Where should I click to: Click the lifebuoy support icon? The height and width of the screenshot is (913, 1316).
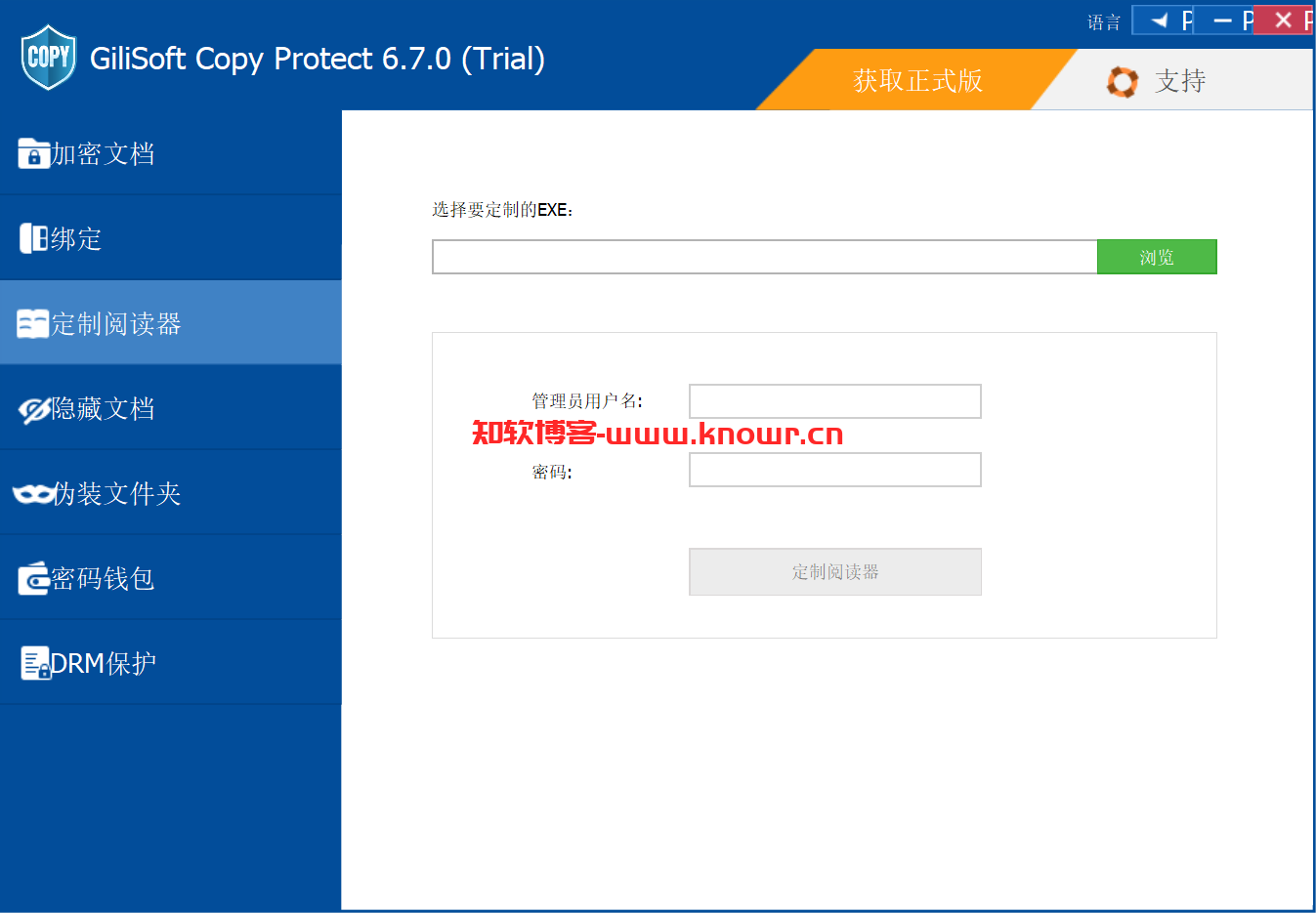tap(1123, 82)
